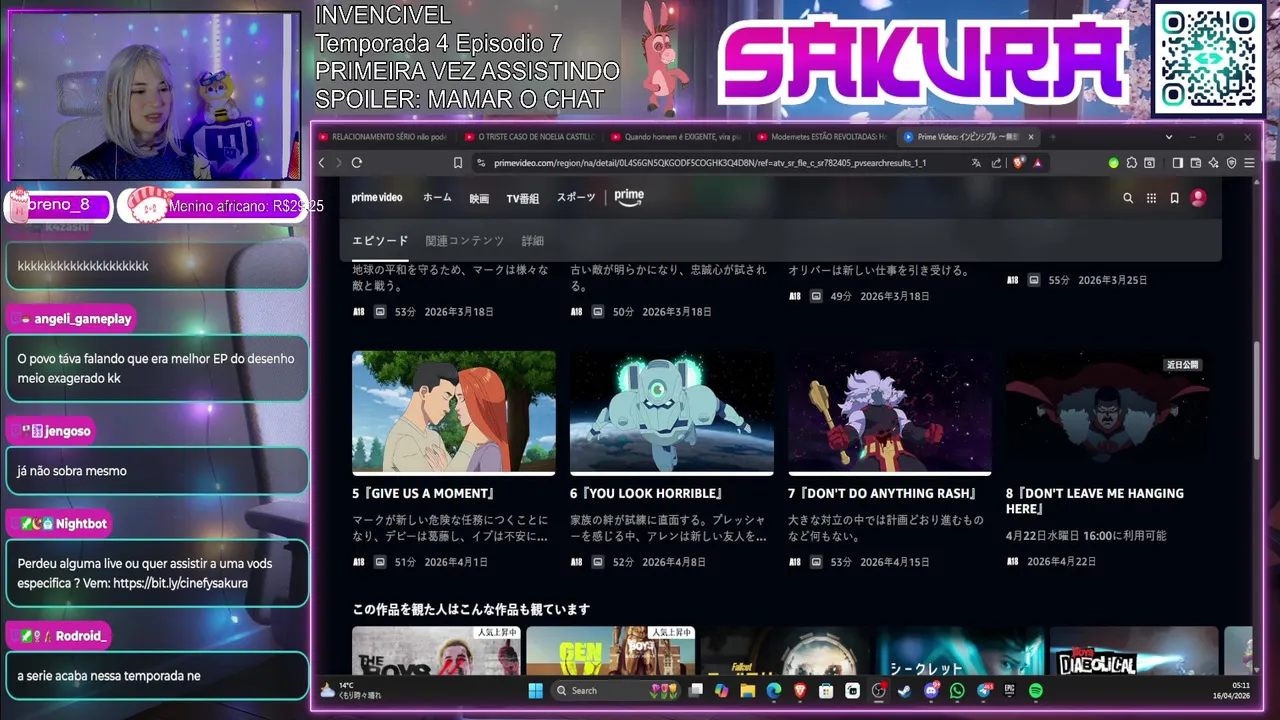The image size is (1280, 720).
Task: Switch to RELACIONAMENTO SÉRIO browser tab
Action: (x=384, y=137)
